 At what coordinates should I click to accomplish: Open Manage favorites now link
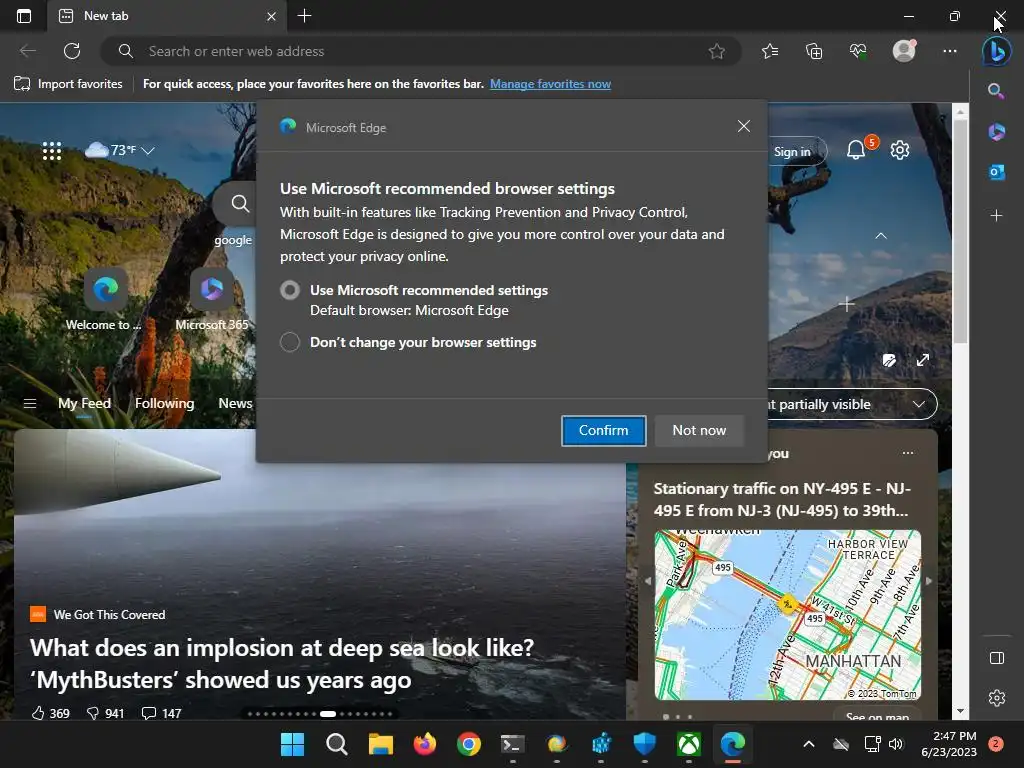[551, 84]
